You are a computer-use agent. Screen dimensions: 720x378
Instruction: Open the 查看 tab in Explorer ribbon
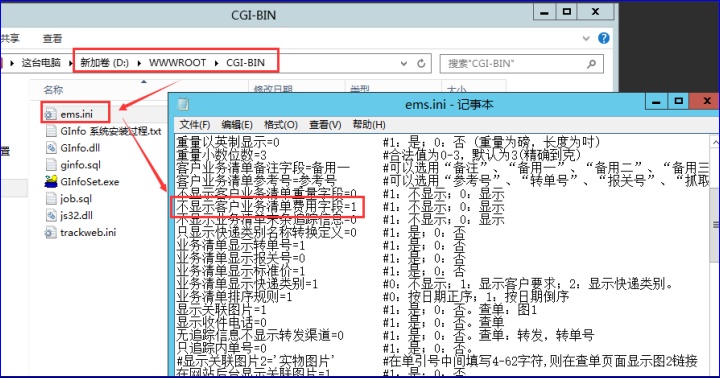pos(52,39)
